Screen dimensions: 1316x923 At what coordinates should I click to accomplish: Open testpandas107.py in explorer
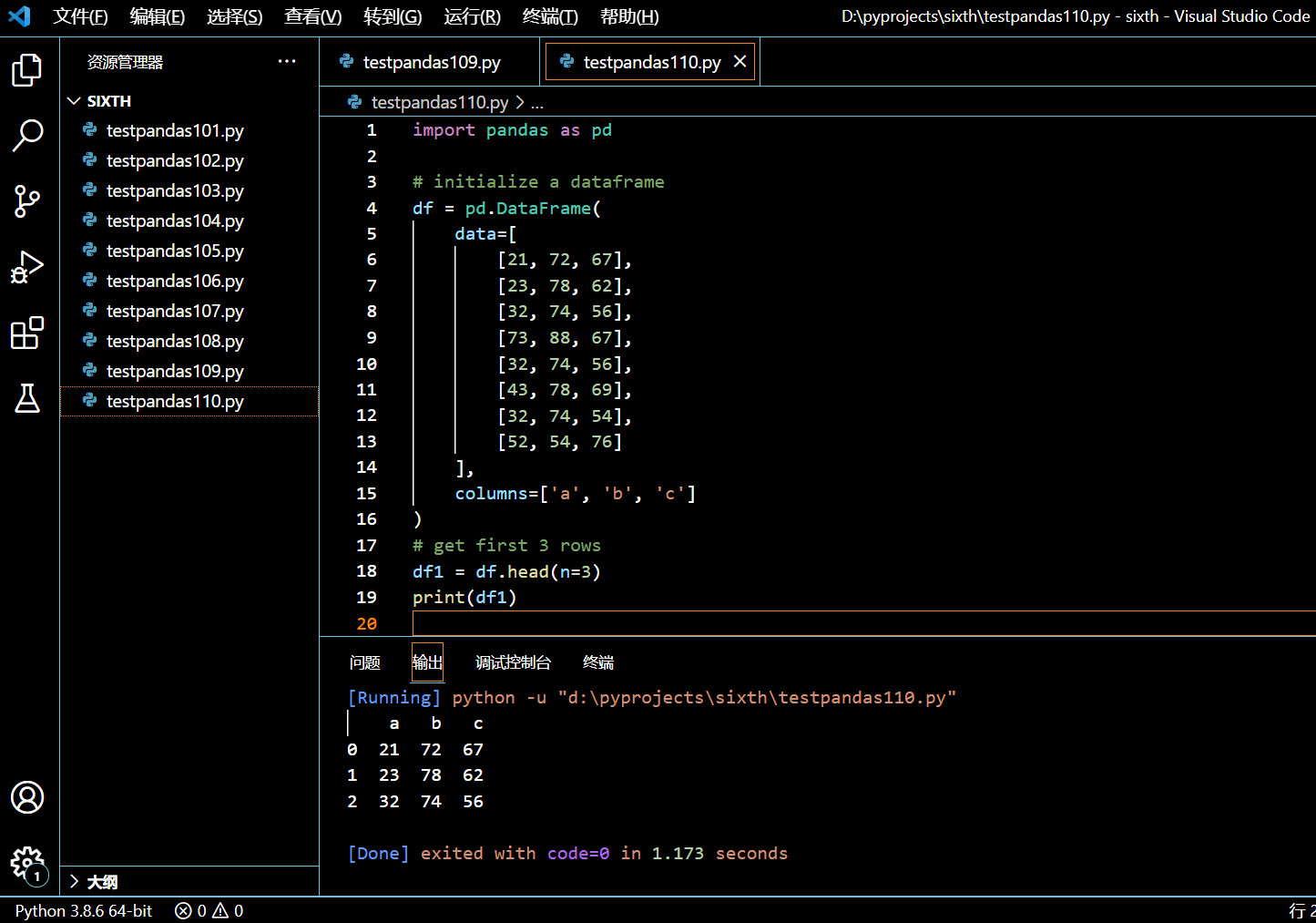pos(189,311)
